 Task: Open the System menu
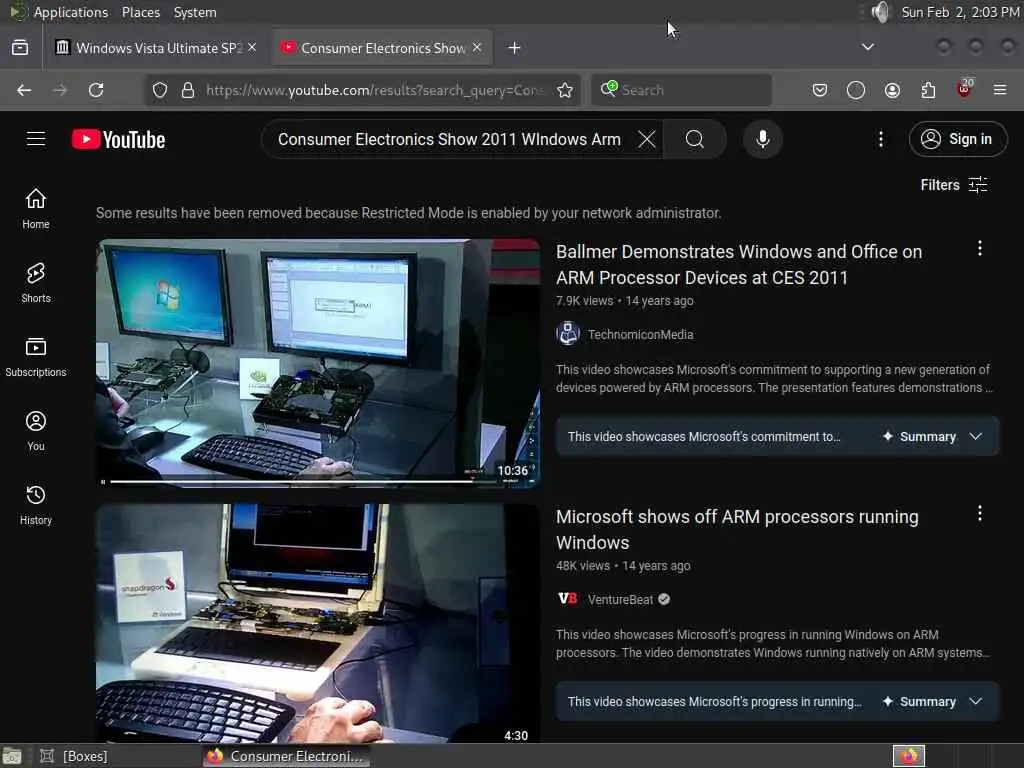click(195, 12)
